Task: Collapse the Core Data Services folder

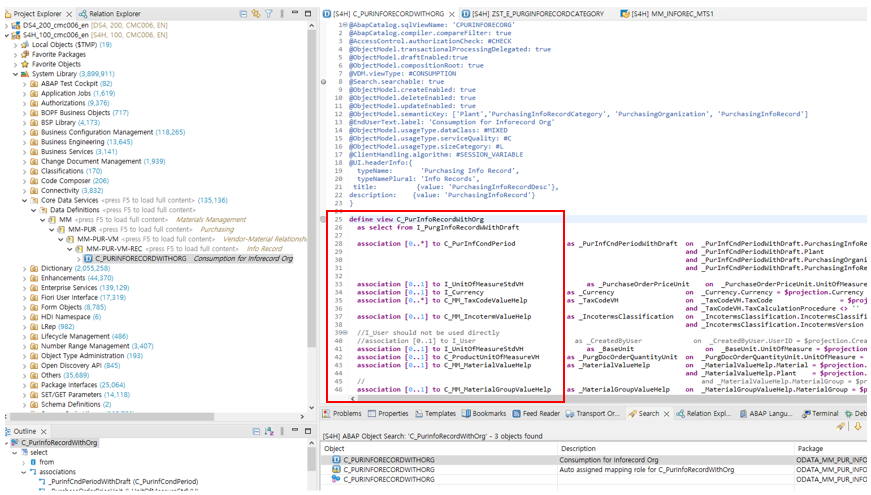Action: pos(24,201)
